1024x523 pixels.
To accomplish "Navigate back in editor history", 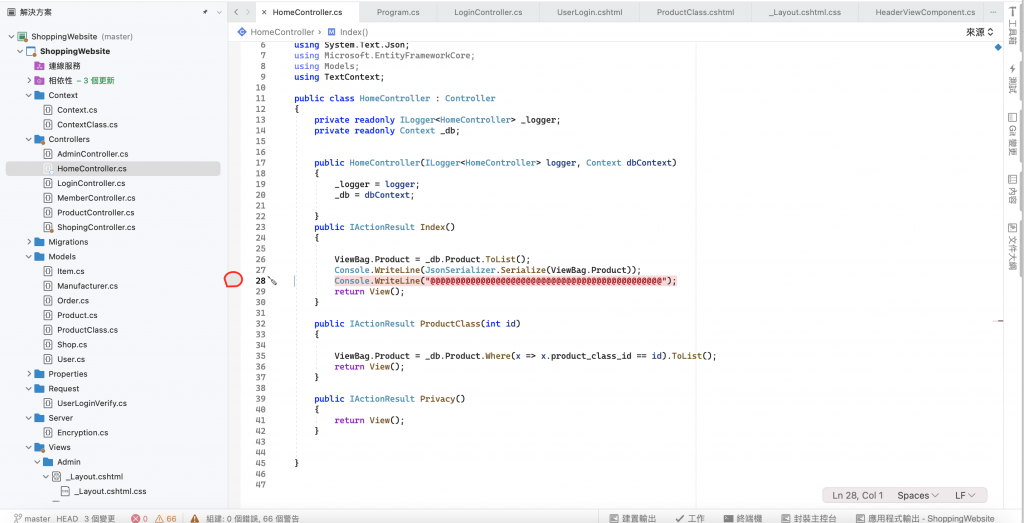I will [x=236, y=12].
